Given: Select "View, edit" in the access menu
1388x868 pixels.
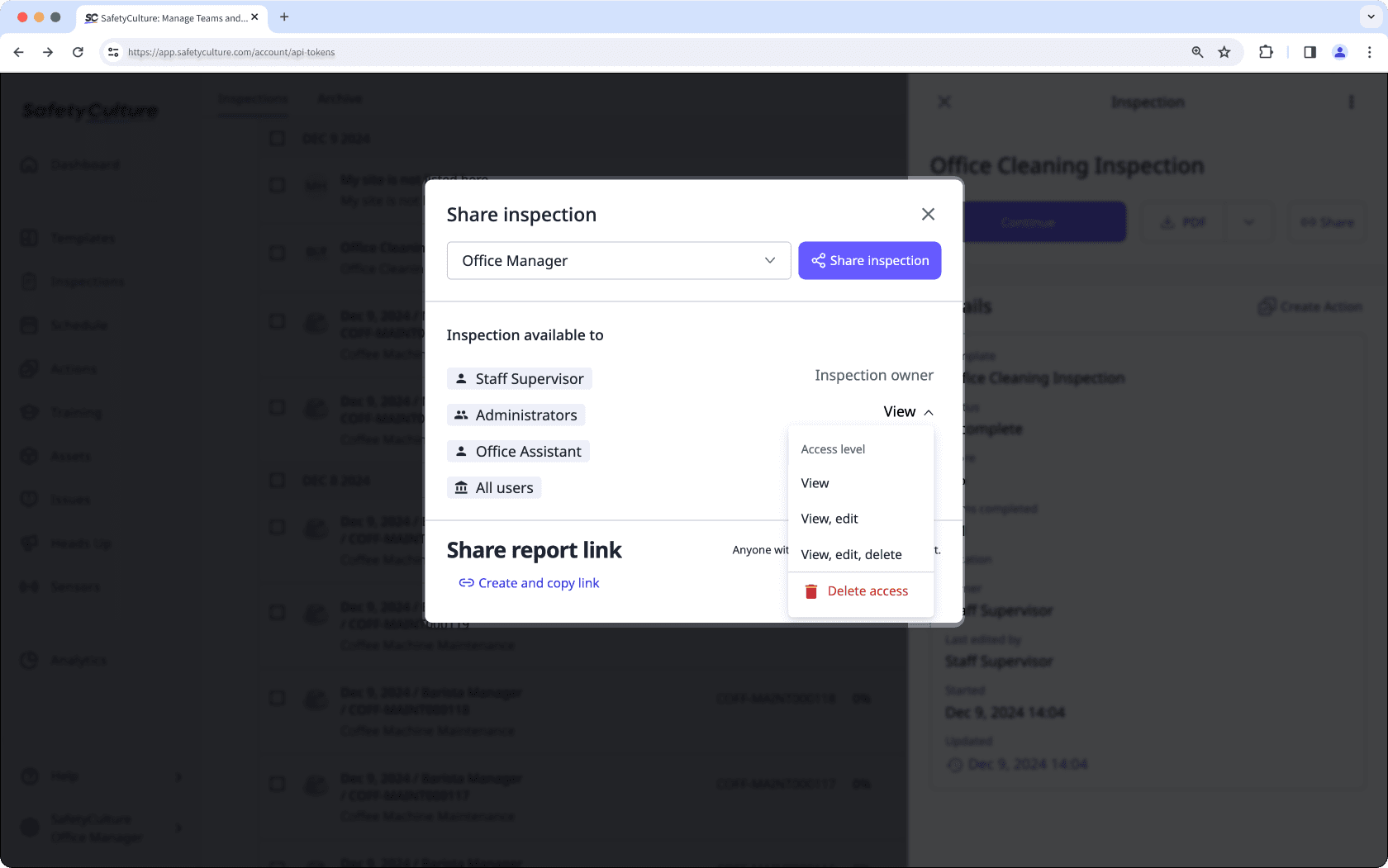Looking at the screenshot, I should [829, 519].
